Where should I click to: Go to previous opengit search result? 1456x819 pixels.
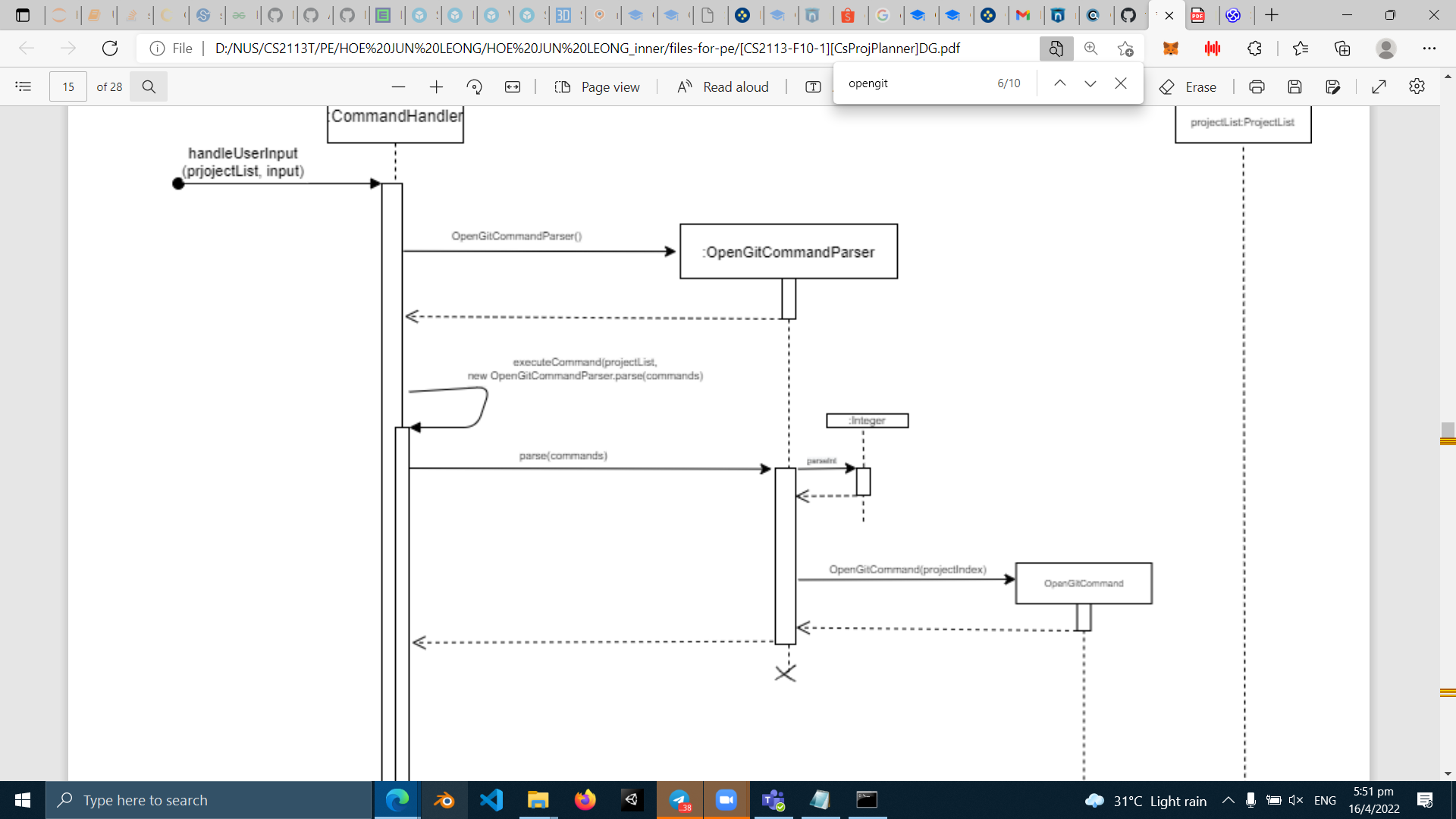[1059, 83]
